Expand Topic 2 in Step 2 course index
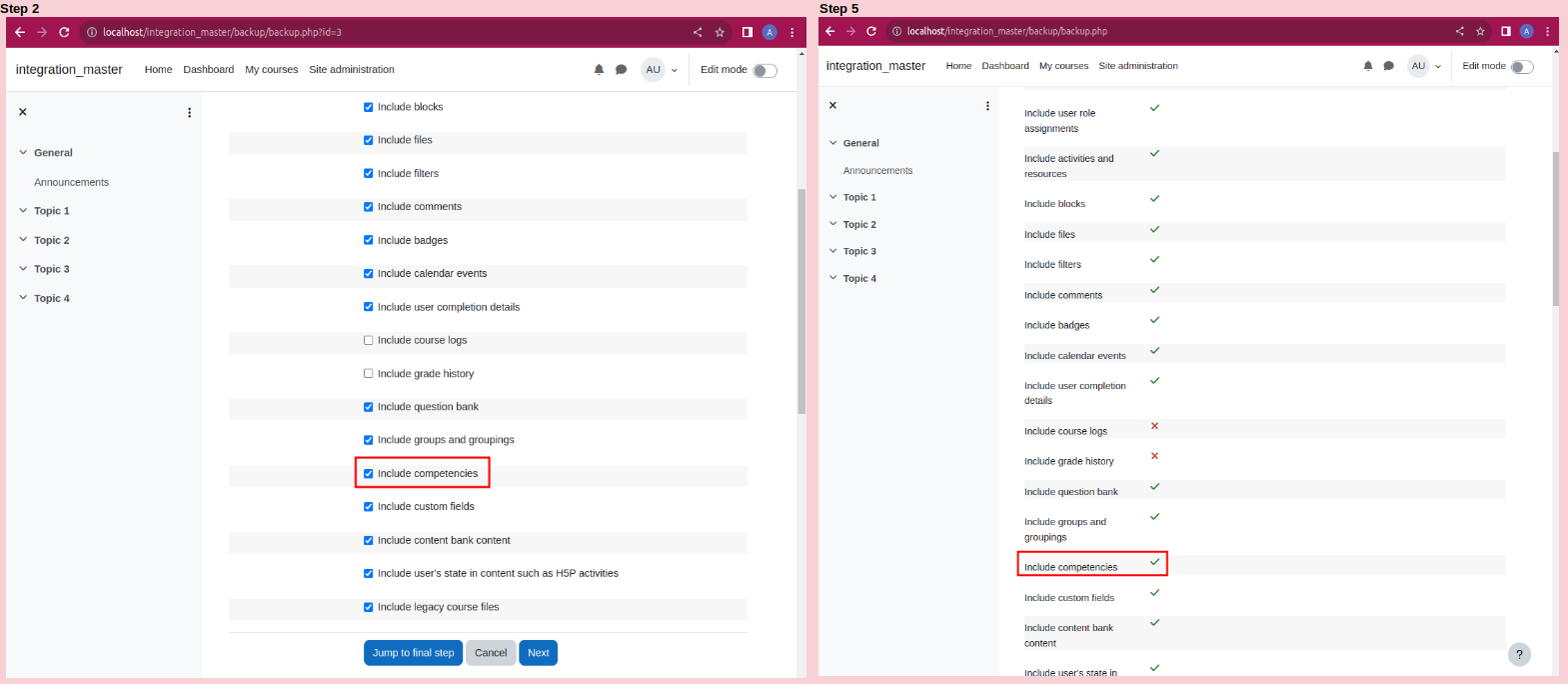The image size is (1568, 684). pyautogui.click(x=23, y=240)
